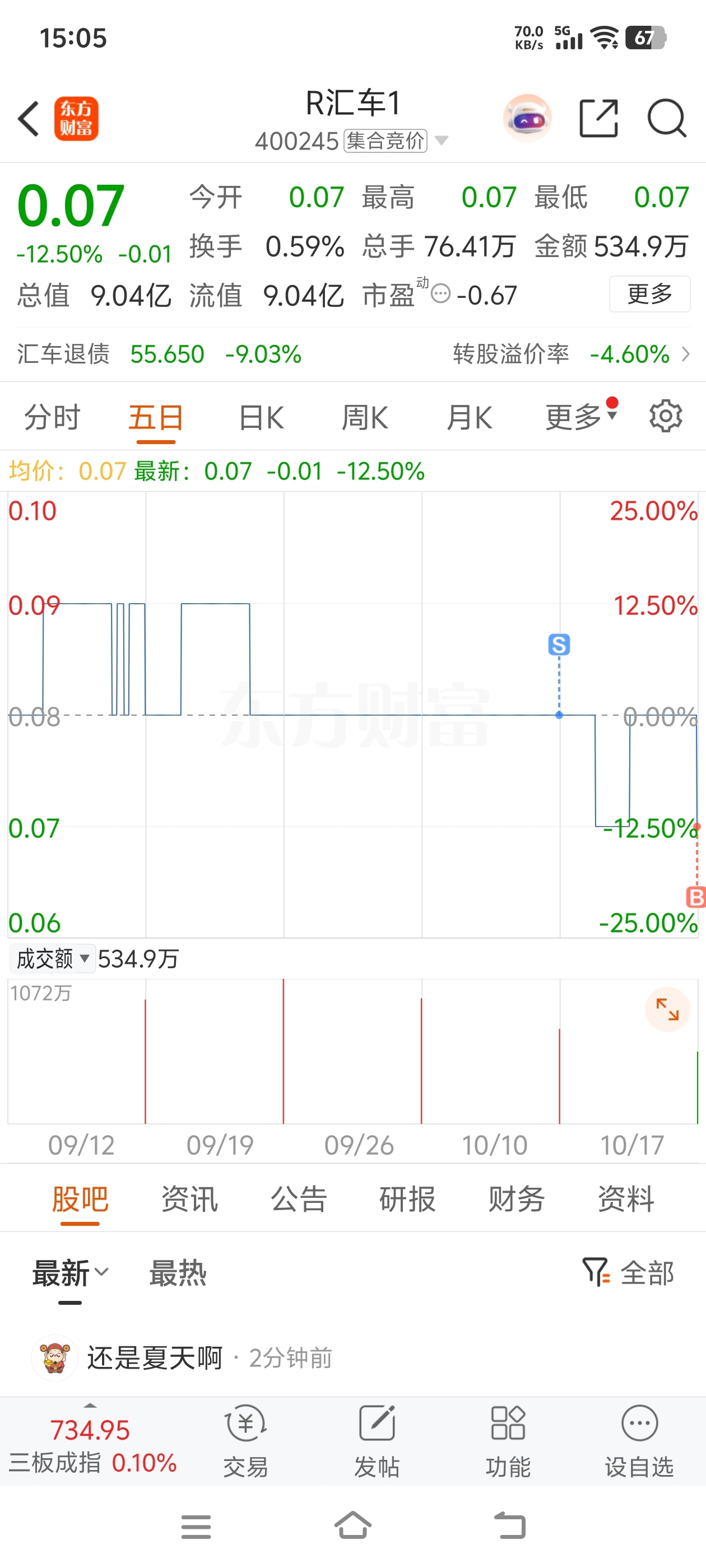
Task: Open the 功能 functions icon
Action: (x=508, y=1441)
